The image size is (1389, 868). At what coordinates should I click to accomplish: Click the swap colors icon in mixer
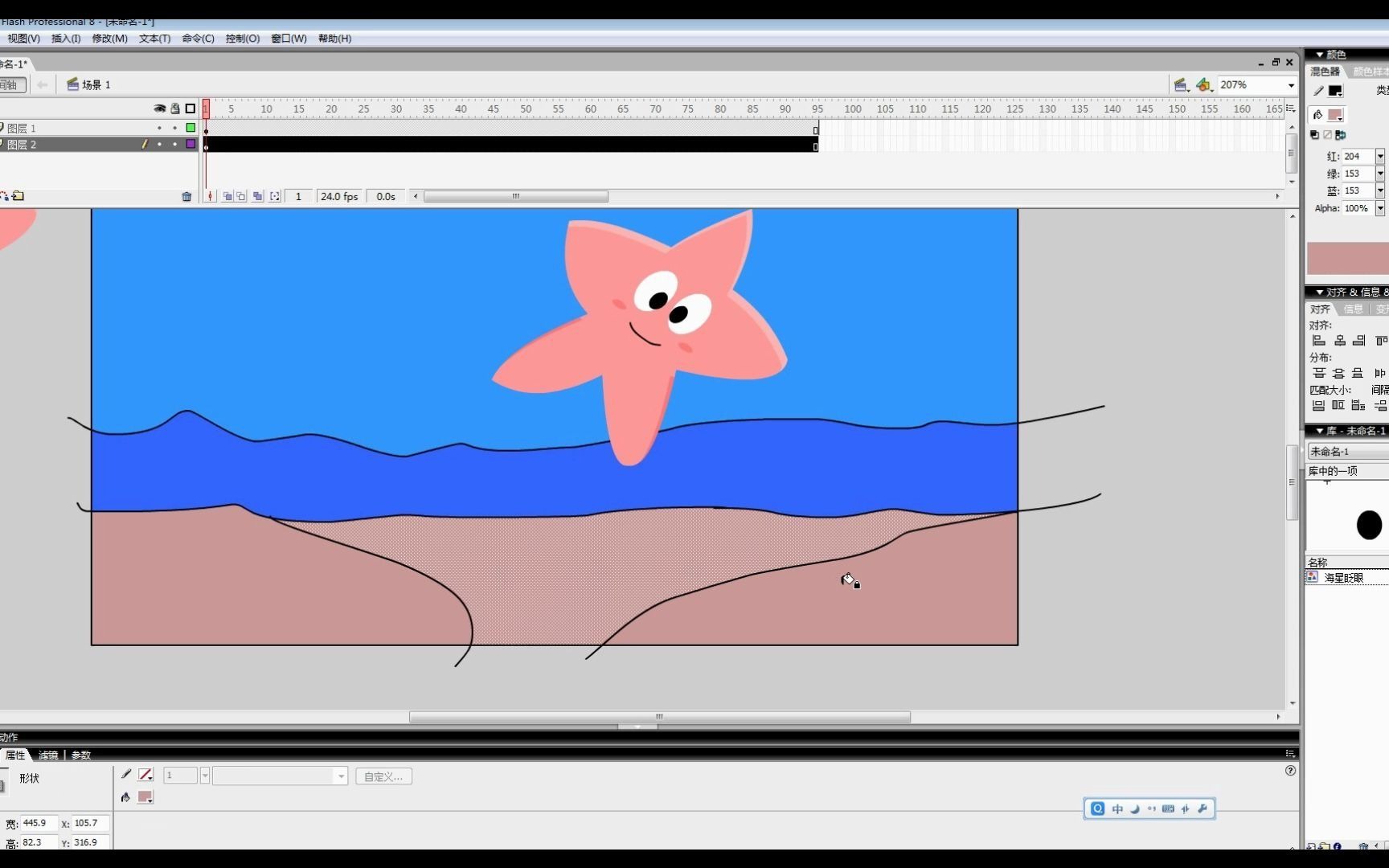pyautogui.click(x=1341, y=135)
